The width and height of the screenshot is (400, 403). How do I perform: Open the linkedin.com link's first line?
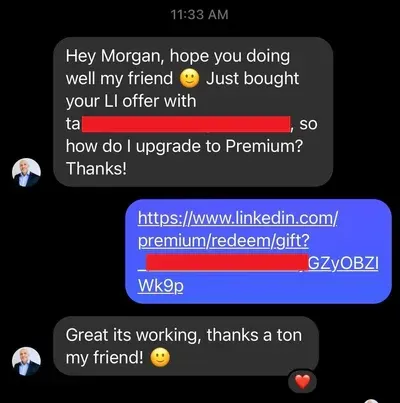(238, 218)
